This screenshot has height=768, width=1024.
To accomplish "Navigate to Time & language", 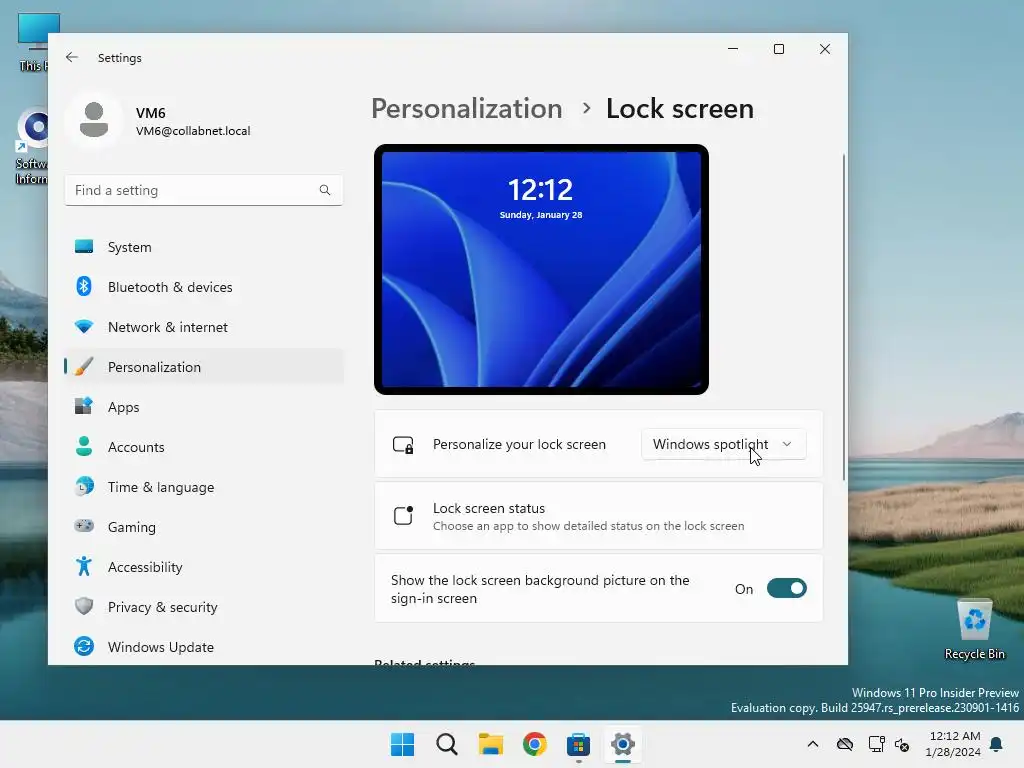I will pos(204,487).
